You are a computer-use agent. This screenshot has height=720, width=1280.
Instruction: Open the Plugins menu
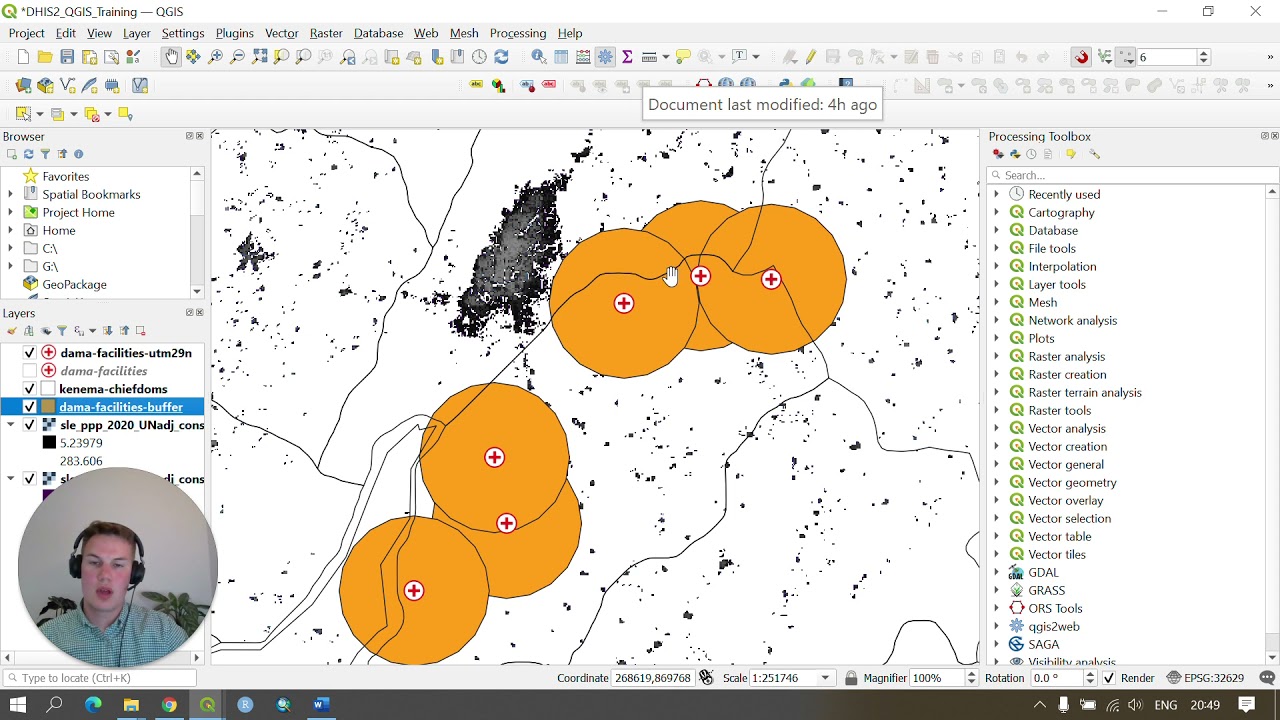coord(234,33)
